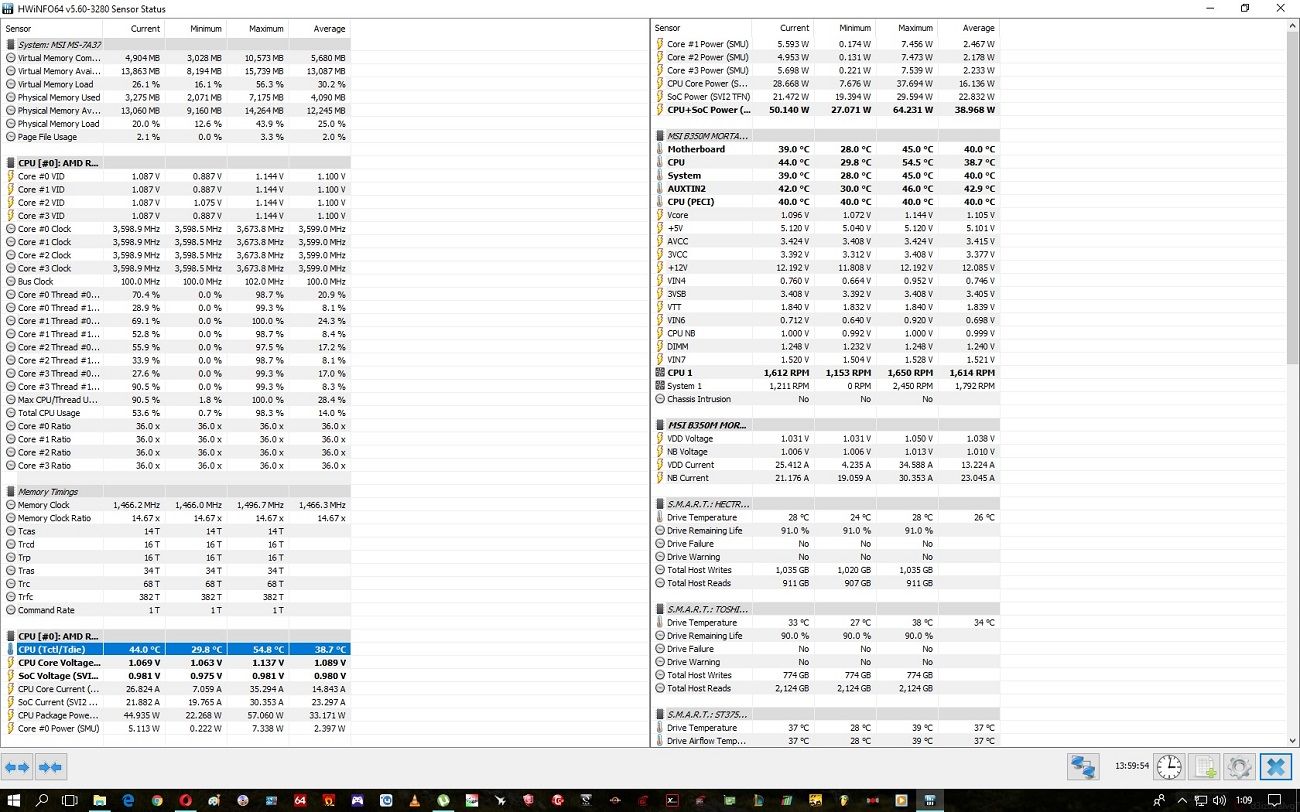Click the Sensor column header in left panel
Viewport: 1300px width, 812px height.
52,28
